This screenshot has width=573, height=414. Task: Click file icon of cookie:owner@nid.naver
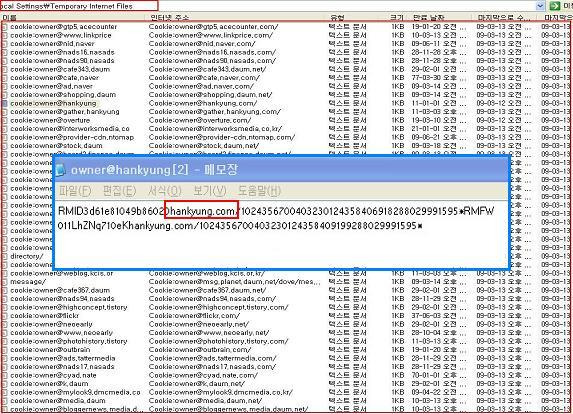click(x=5, y=44)
